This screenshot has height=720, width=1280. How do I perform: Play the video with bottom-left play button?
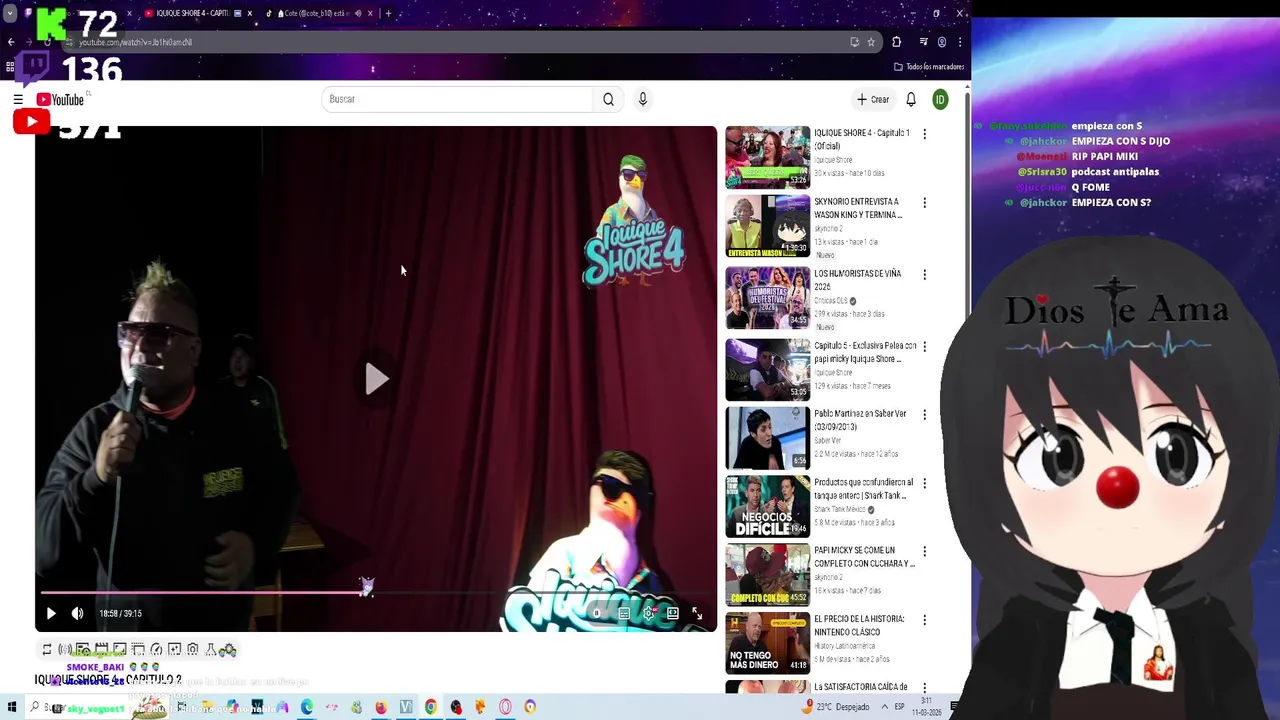tap(51, 613)
